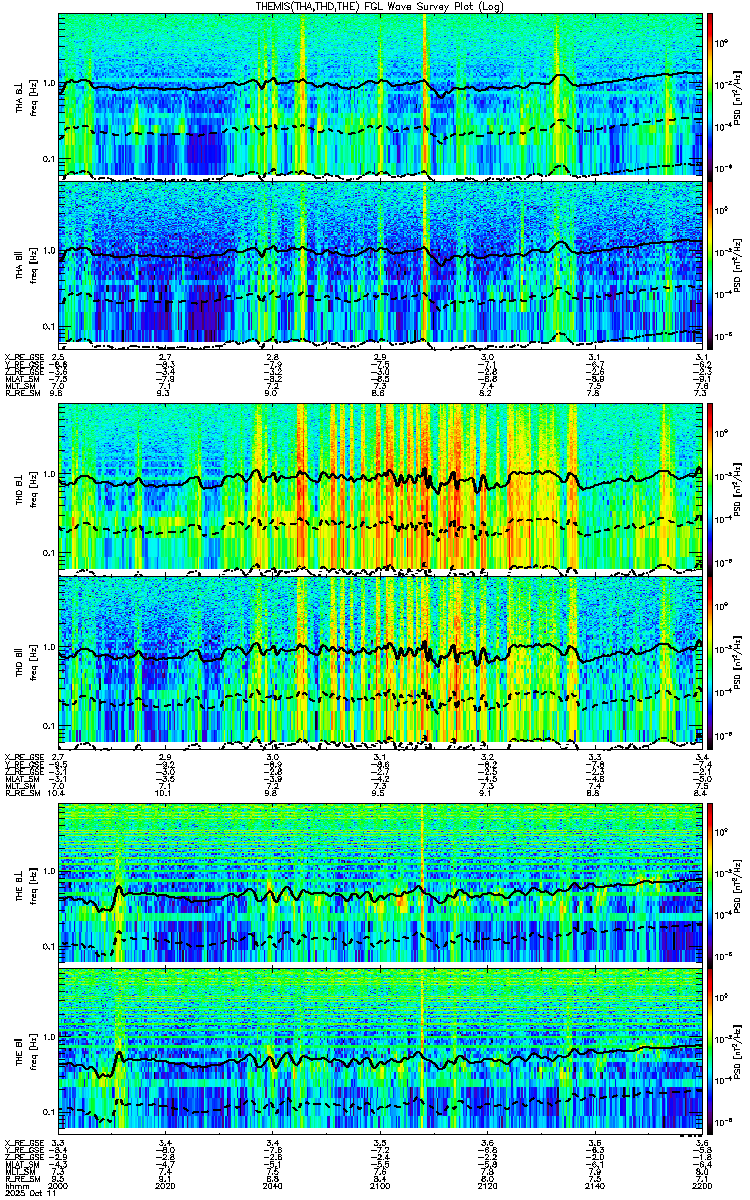Click the 2100 time tick label
Viewport: 750px width, 1200px height.
(x=381, y=1184)
